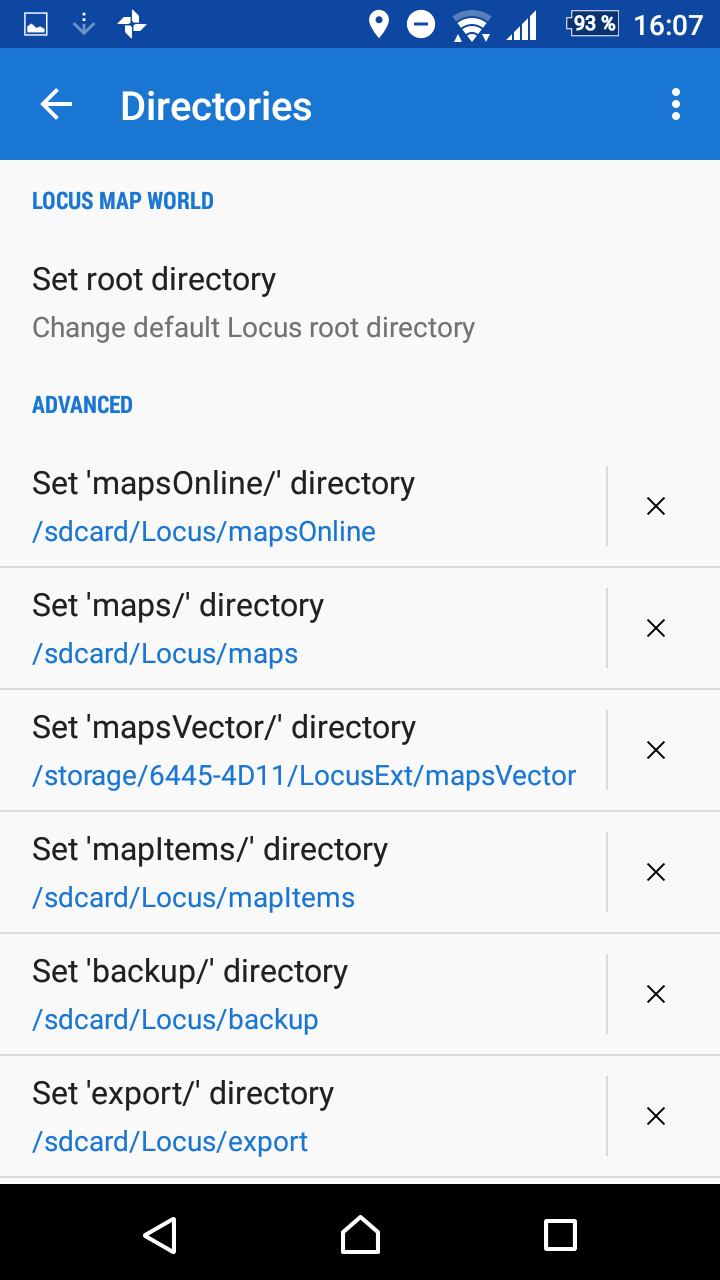Image resolution: width=720 pixels, height=1280 pixels.
Task: Clear the 'export/' directory with X
Action: point(656,1116)
